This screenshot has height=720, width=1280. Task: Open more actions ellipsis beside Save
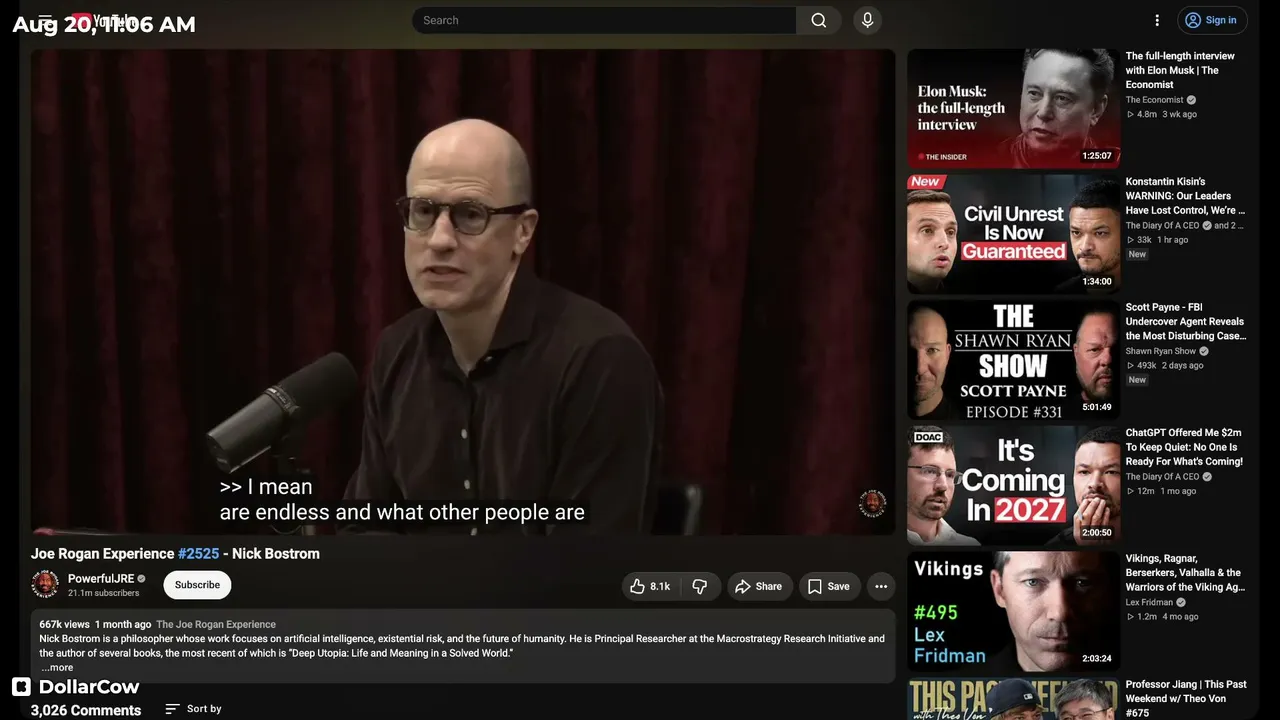coord(881,586)
